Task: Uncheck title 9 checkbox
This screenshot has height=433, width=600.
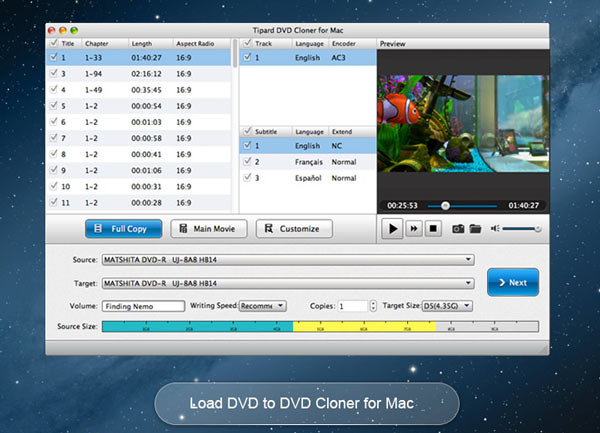Action: [54, 170]
